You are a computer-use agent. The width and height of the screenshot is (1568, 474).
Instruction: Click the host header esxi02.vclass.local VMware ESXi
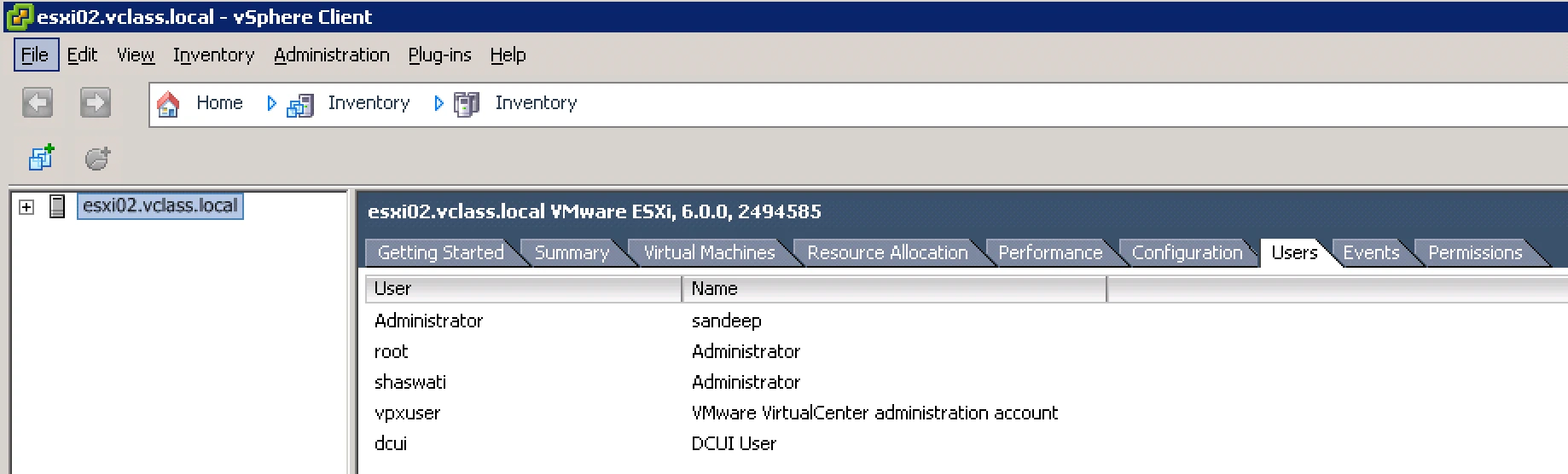coord(594,211)
